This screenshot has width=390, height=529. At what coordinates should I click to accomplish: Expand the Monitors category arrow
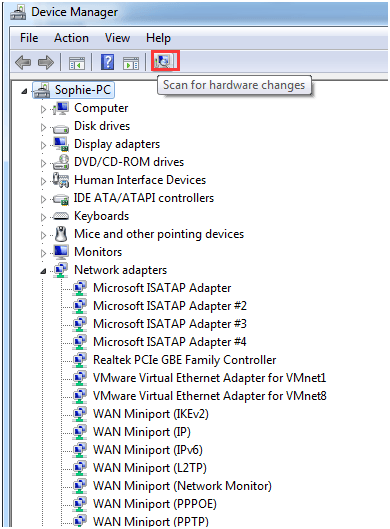click(x=43, y=253)
